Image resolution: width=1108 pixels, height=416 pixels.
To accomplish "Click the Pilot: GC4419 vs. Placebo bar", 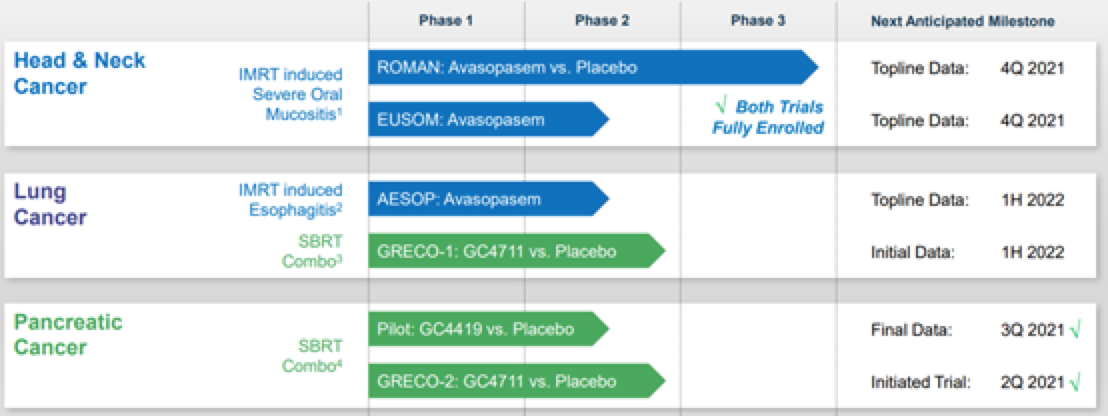I will click(x=488, y=329).
